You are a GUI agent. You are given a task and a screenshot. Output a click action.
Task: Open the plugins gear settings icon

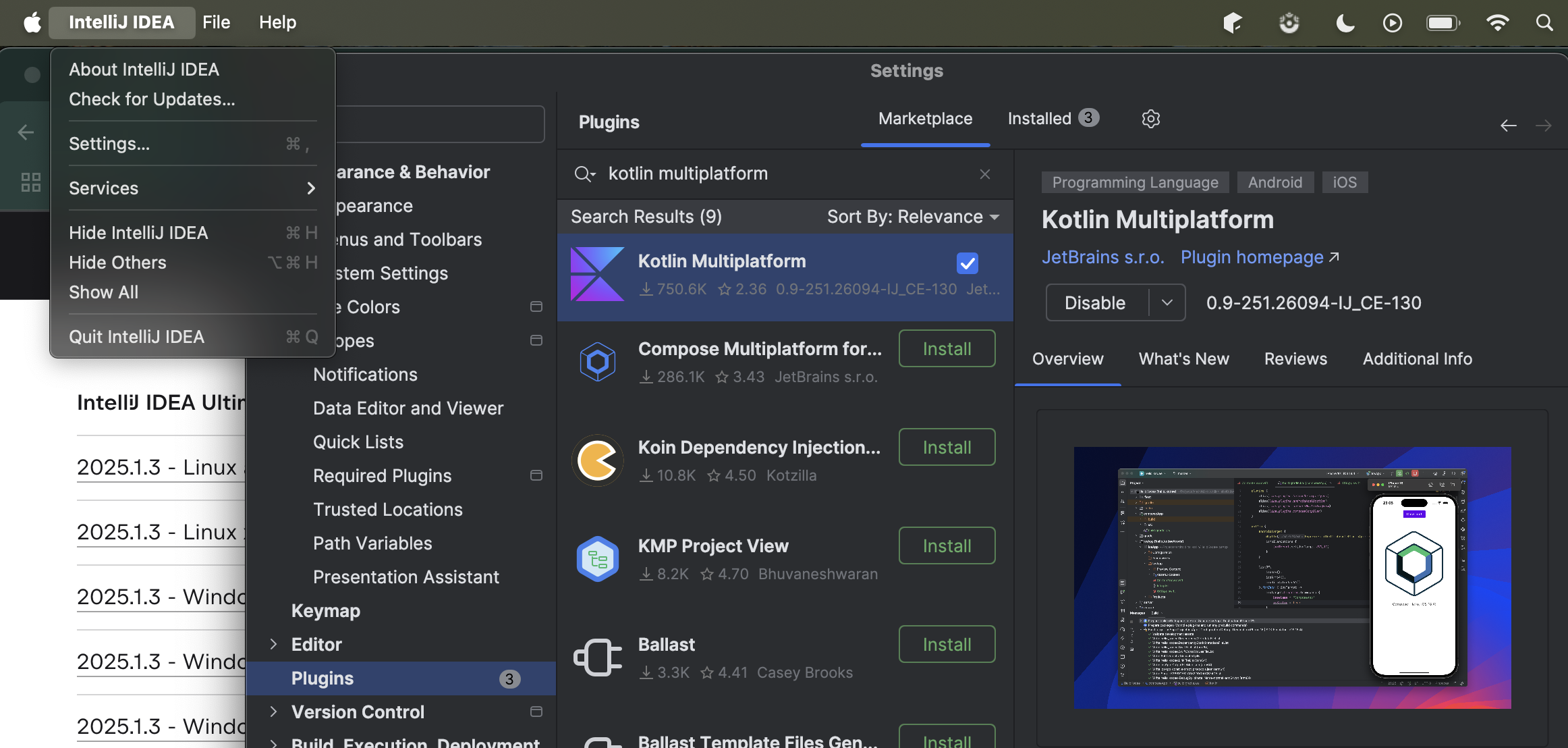[x=1151, y=119]
